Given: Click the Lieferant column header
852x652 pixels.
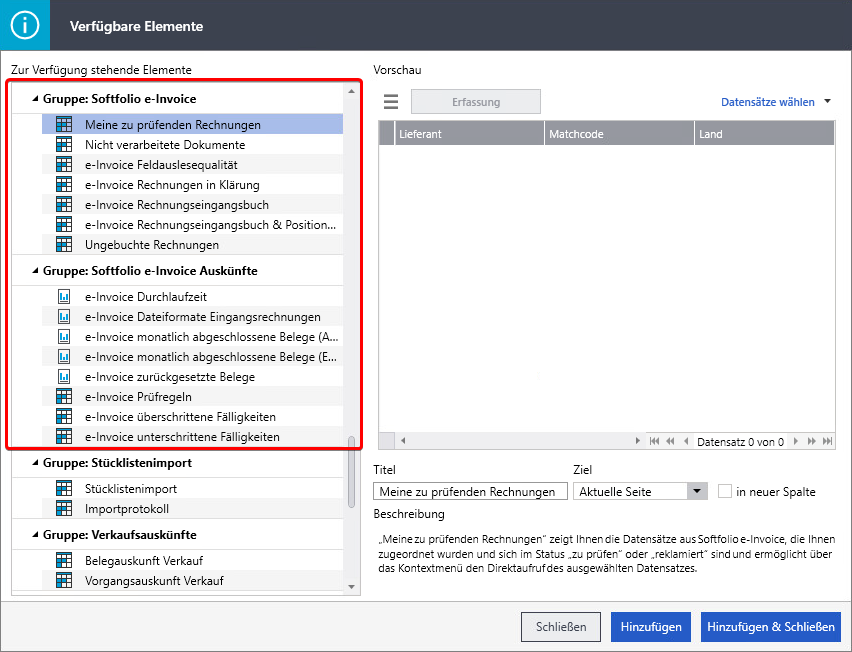Looking at the screenshot, I should [x=469, y=134].
